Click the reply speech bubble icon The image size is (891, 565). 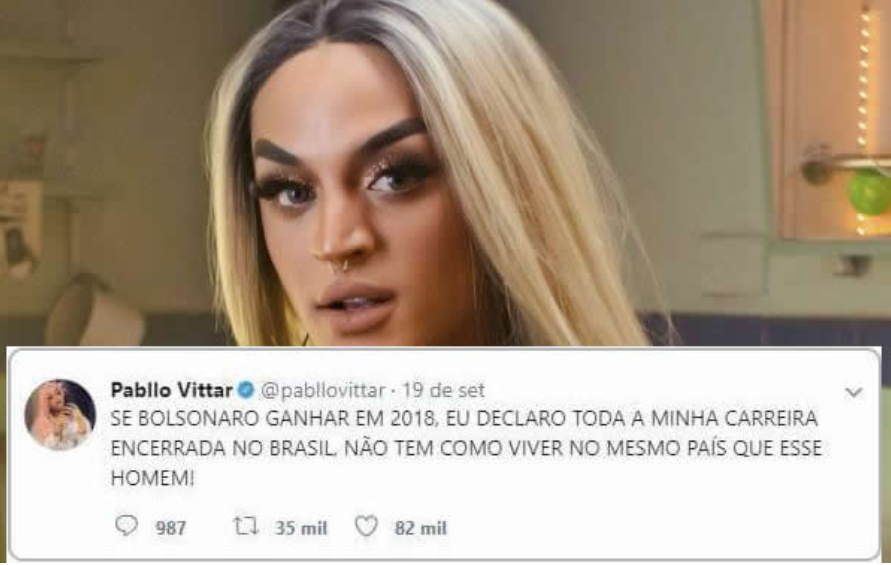tap(126, 526)
